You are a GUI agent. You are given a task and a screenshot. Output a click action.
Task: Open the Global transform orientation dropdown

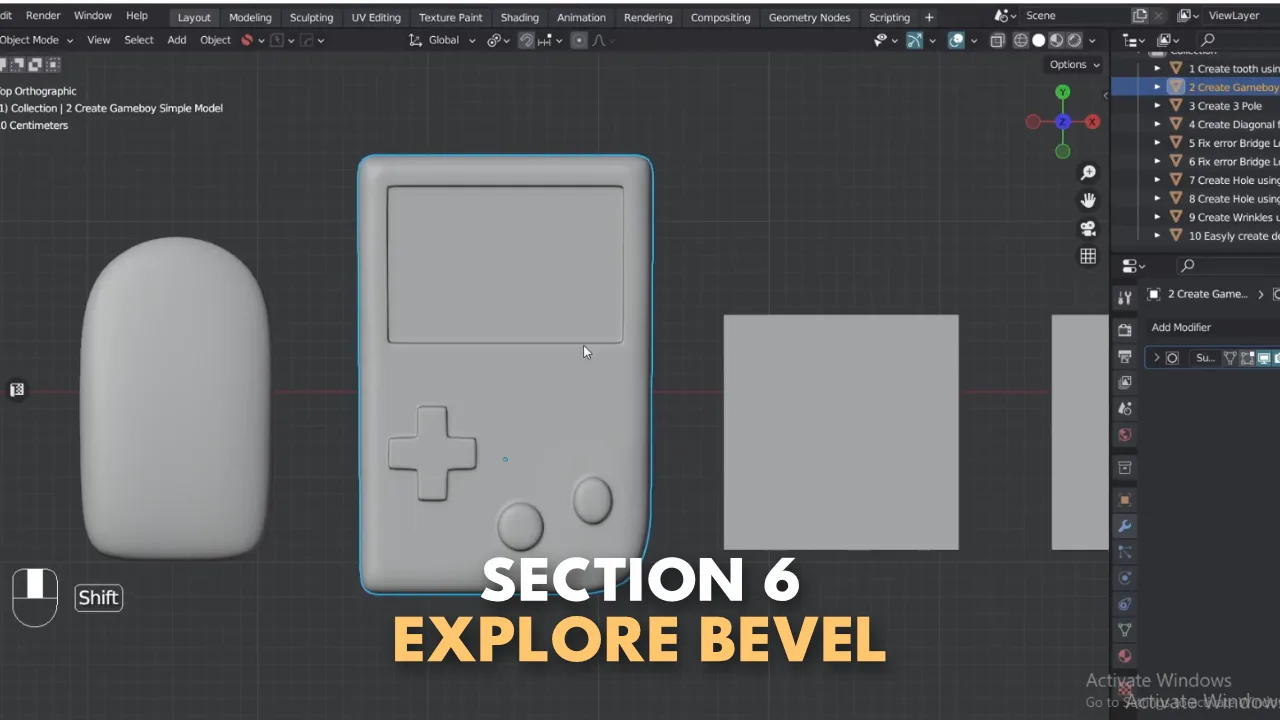pyautogui.click(x=443, y=40)
